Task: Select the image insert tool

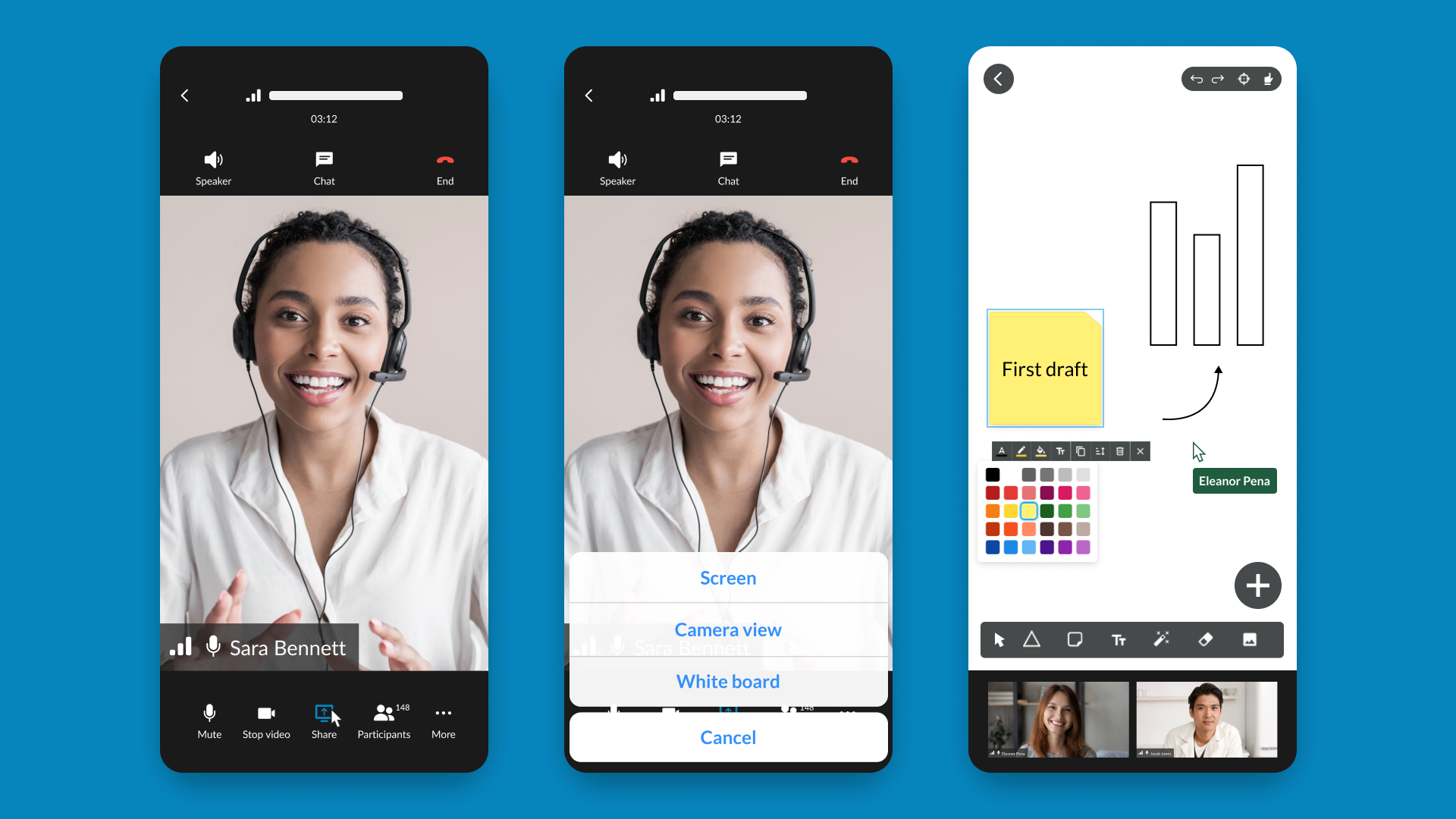Action: point(1249,640)
